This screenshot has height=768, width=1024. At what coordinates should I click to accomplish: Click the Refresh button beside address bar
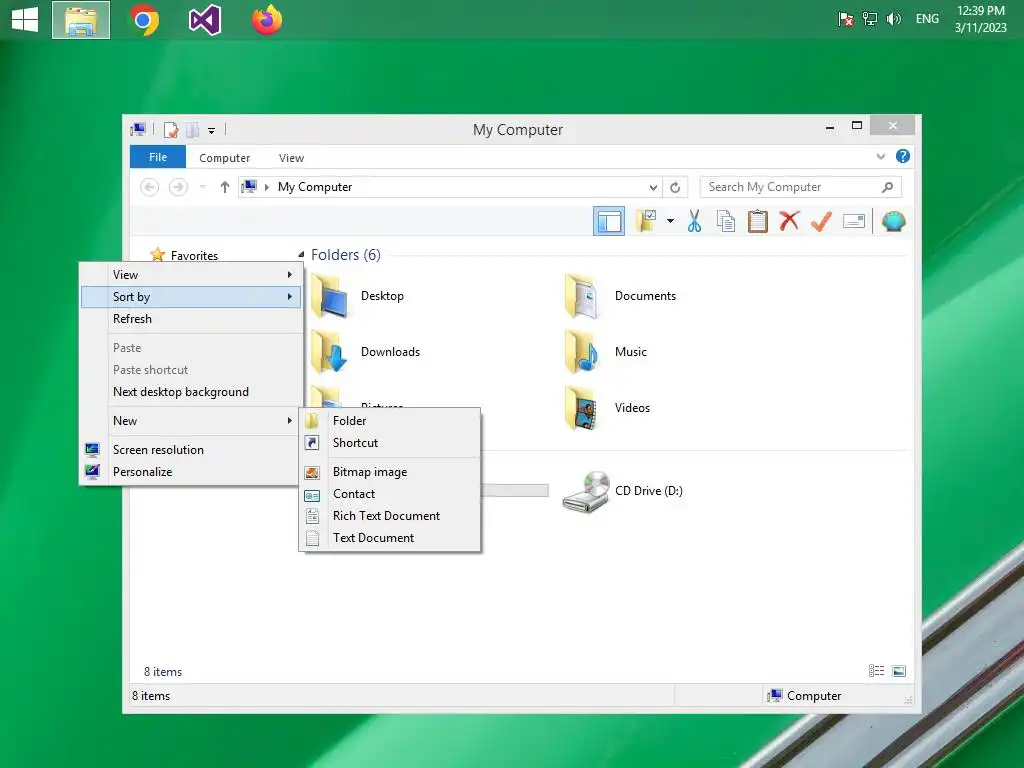[x=675, y=187]
